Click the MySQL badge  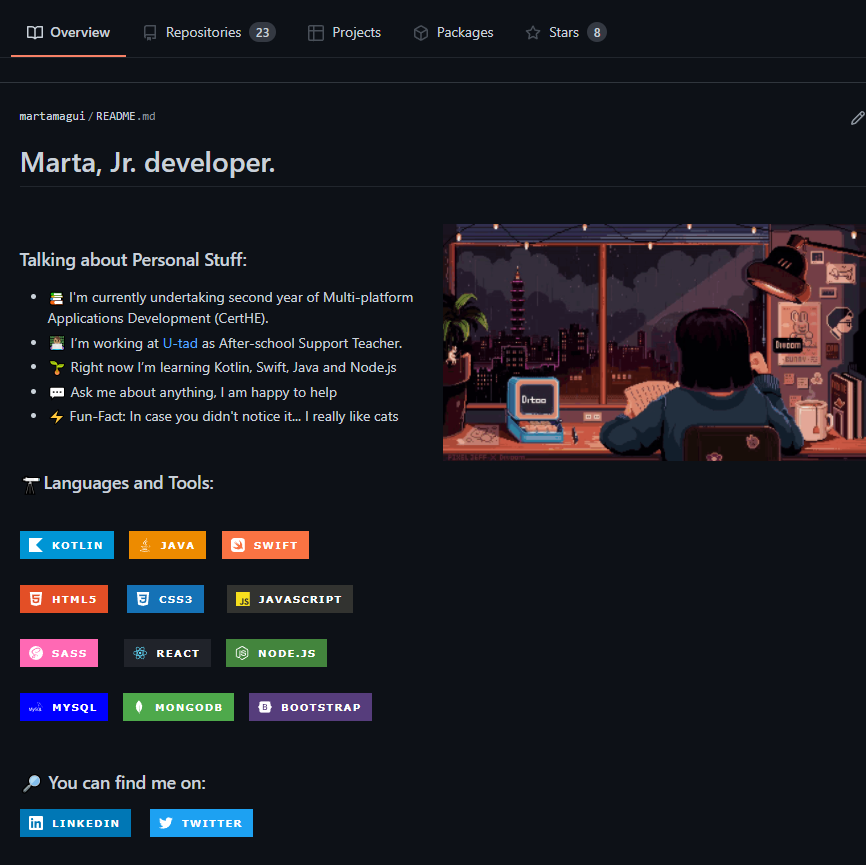tap(64, 707)
